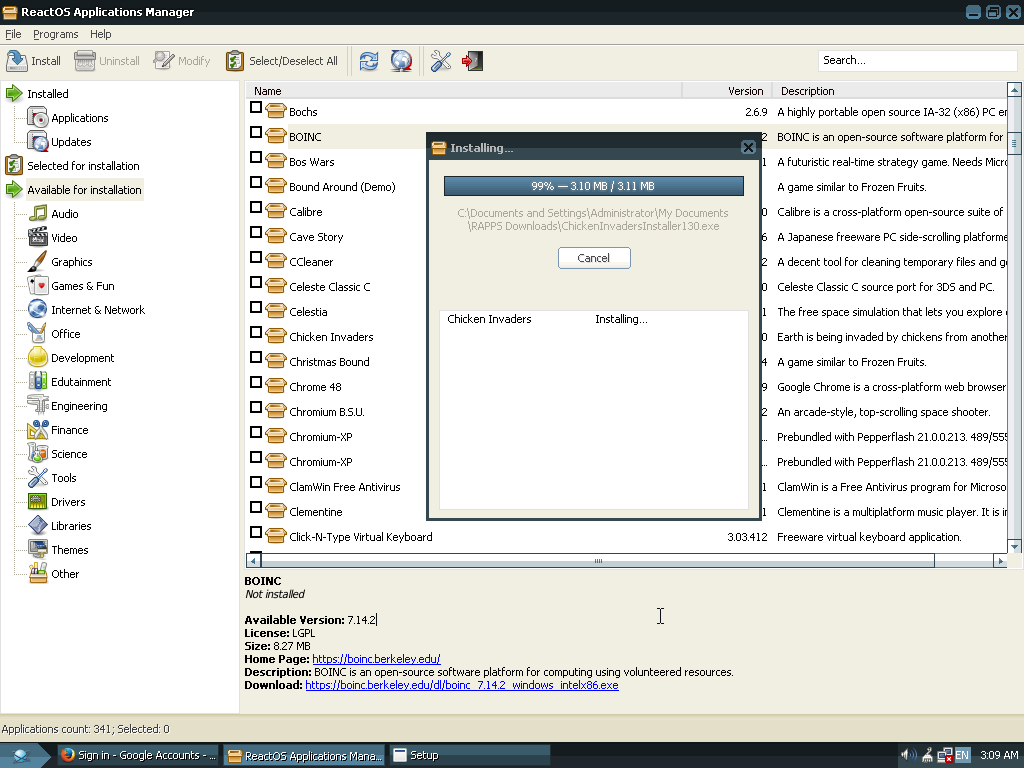Check the BOINC checkbox
This screenshot has height=768, width=1024.
[256, 133]
